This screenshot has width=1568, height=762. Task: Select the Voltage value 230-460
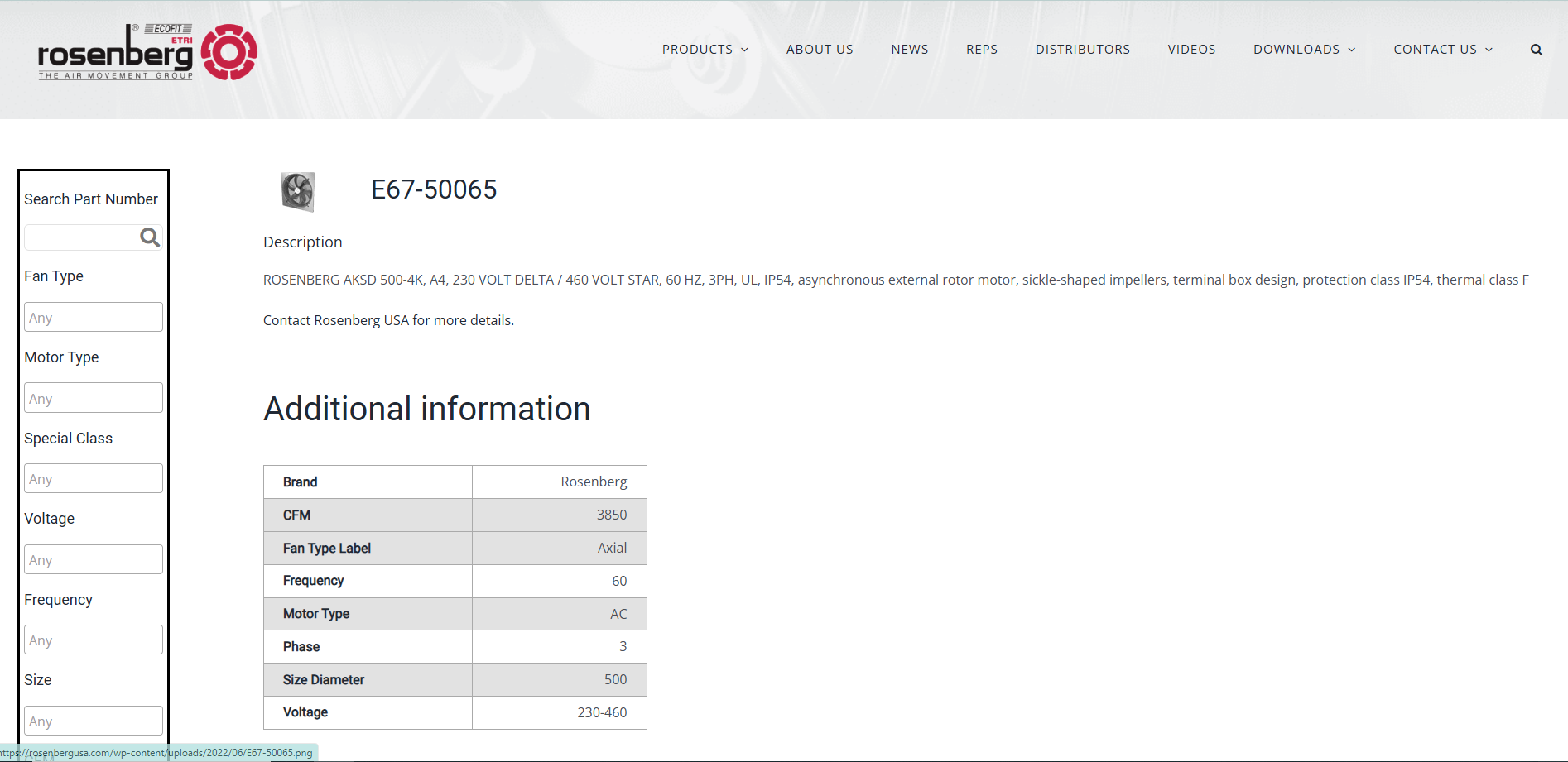602,712
